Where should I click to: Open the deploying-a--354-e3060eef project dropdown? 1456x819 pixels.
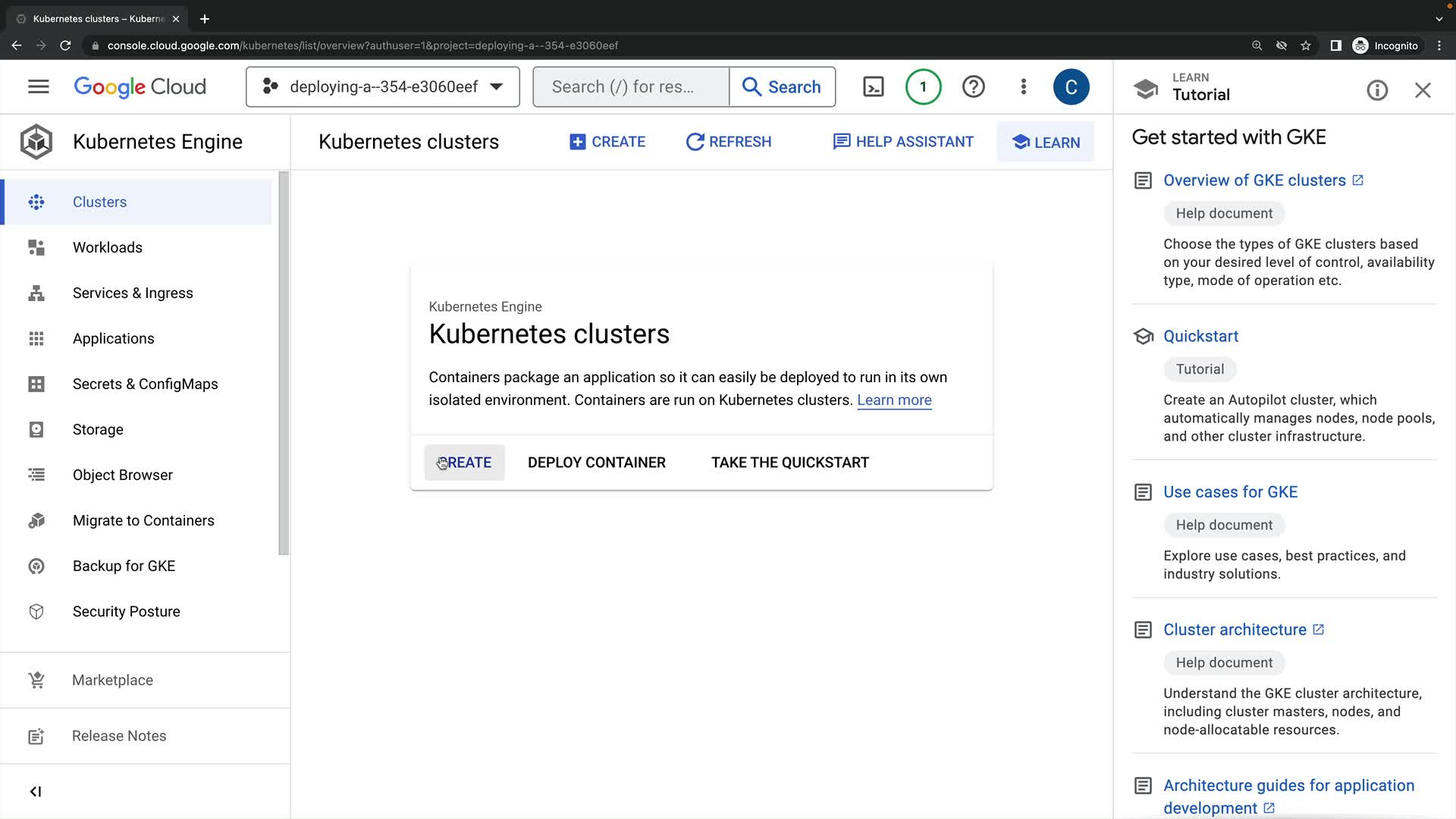point(382,86)
